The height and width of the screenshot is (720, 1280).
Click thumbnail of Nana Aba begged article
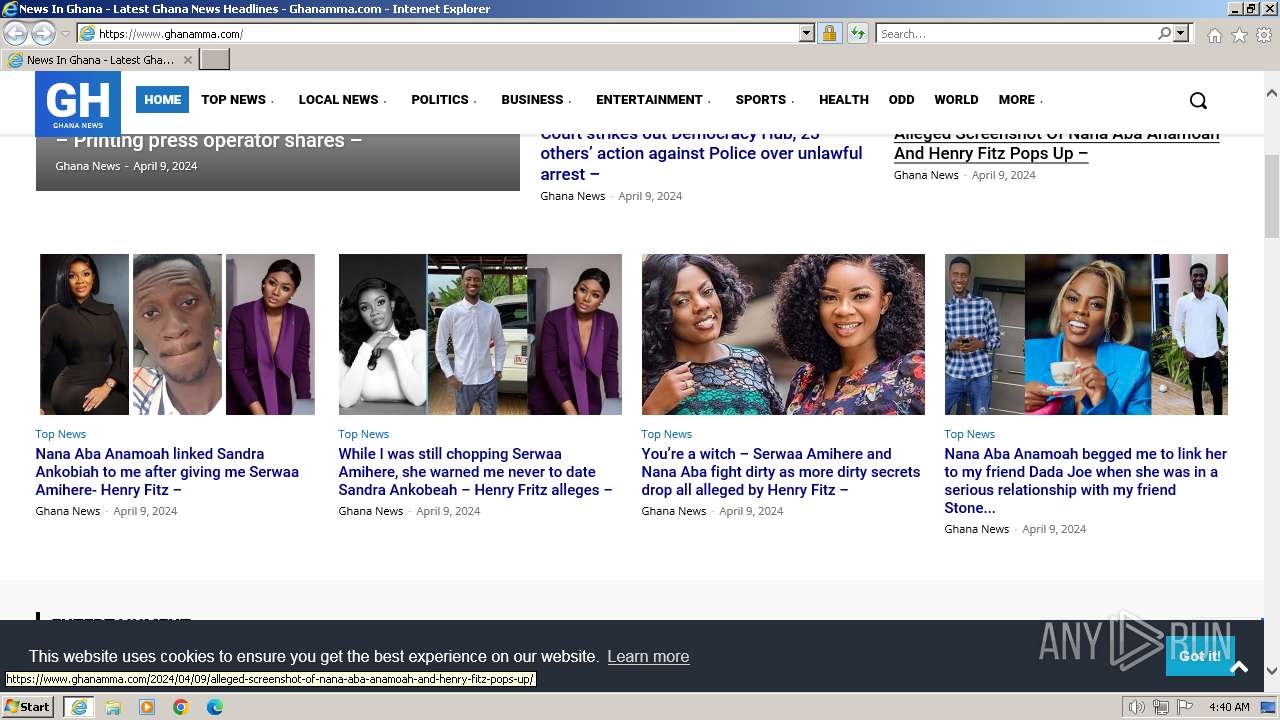coord(1086,334)
